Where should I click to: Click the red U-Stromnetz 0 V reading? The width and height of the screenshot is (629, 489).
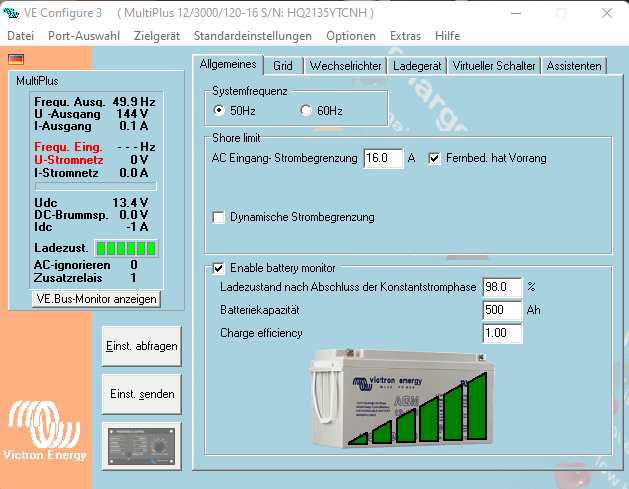pyautogui.click(x=91, y=160)
